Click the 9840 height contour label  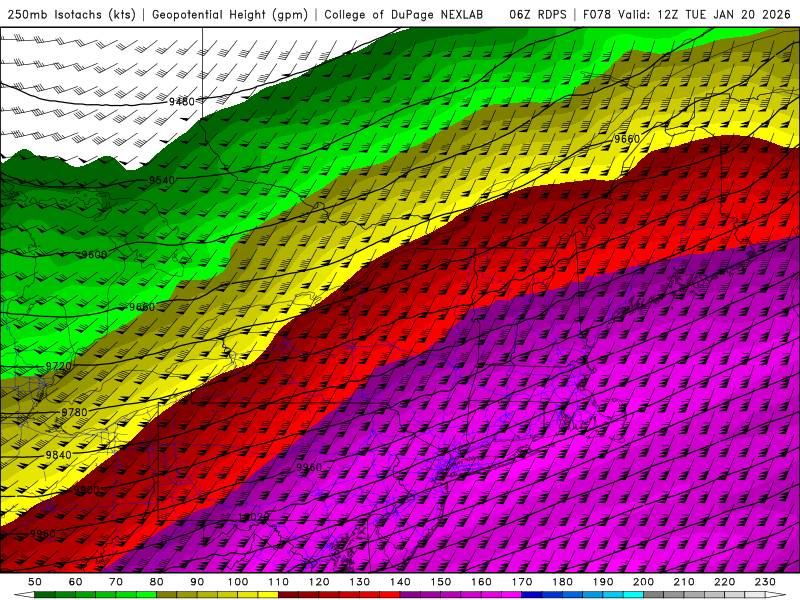[58, 455]
